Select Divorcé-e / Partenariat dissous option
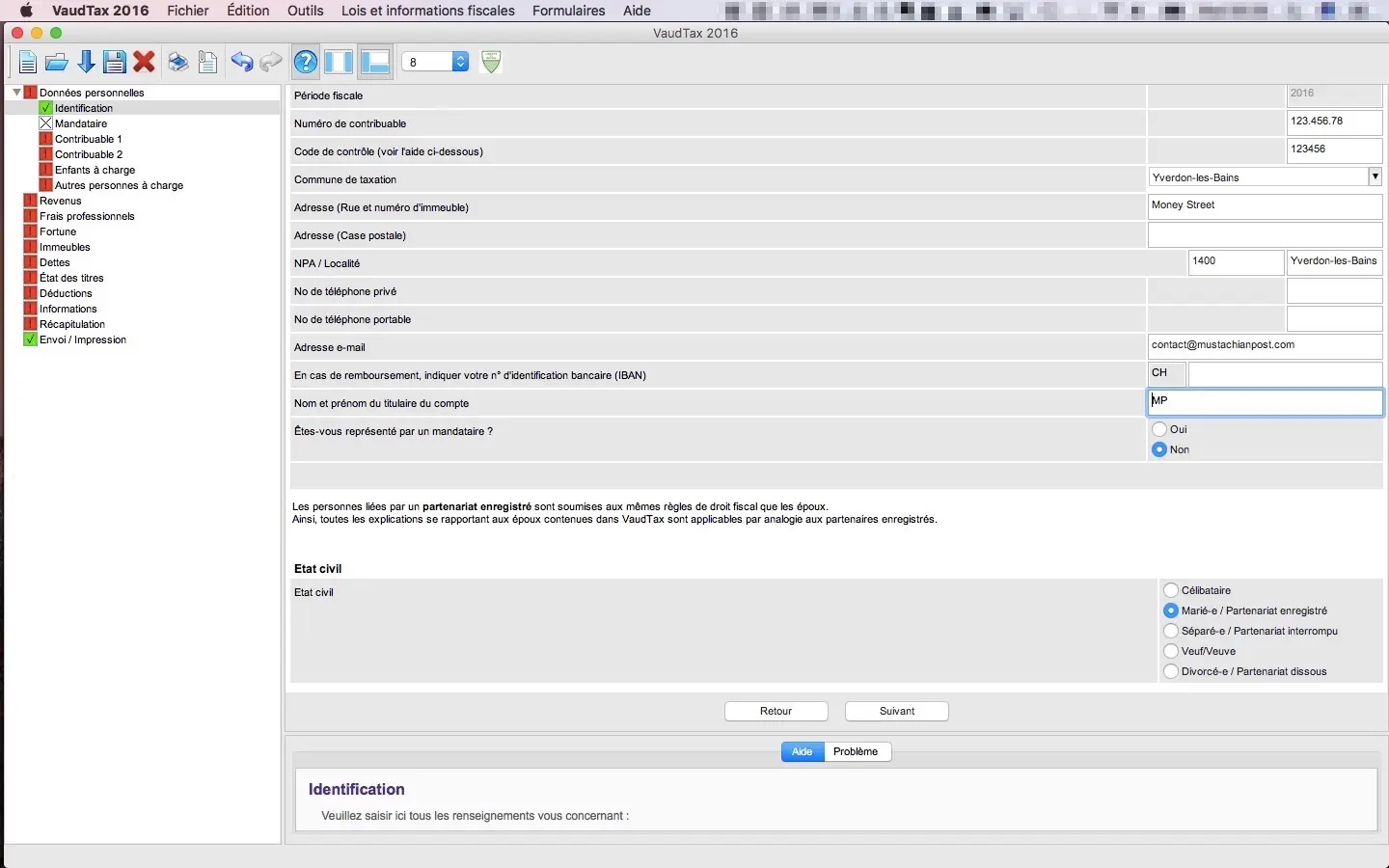This screenshot has height=868, width=1389. (1171, 671)
